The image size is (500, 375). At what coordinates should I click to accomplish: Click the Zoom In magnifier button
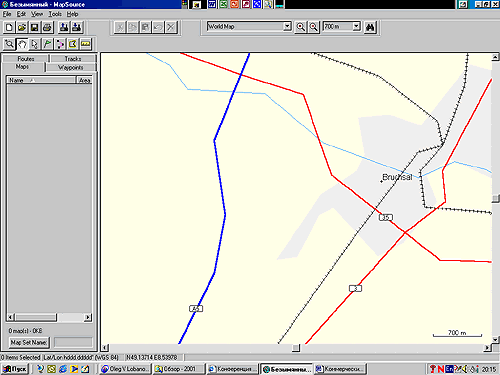point(301,27)
